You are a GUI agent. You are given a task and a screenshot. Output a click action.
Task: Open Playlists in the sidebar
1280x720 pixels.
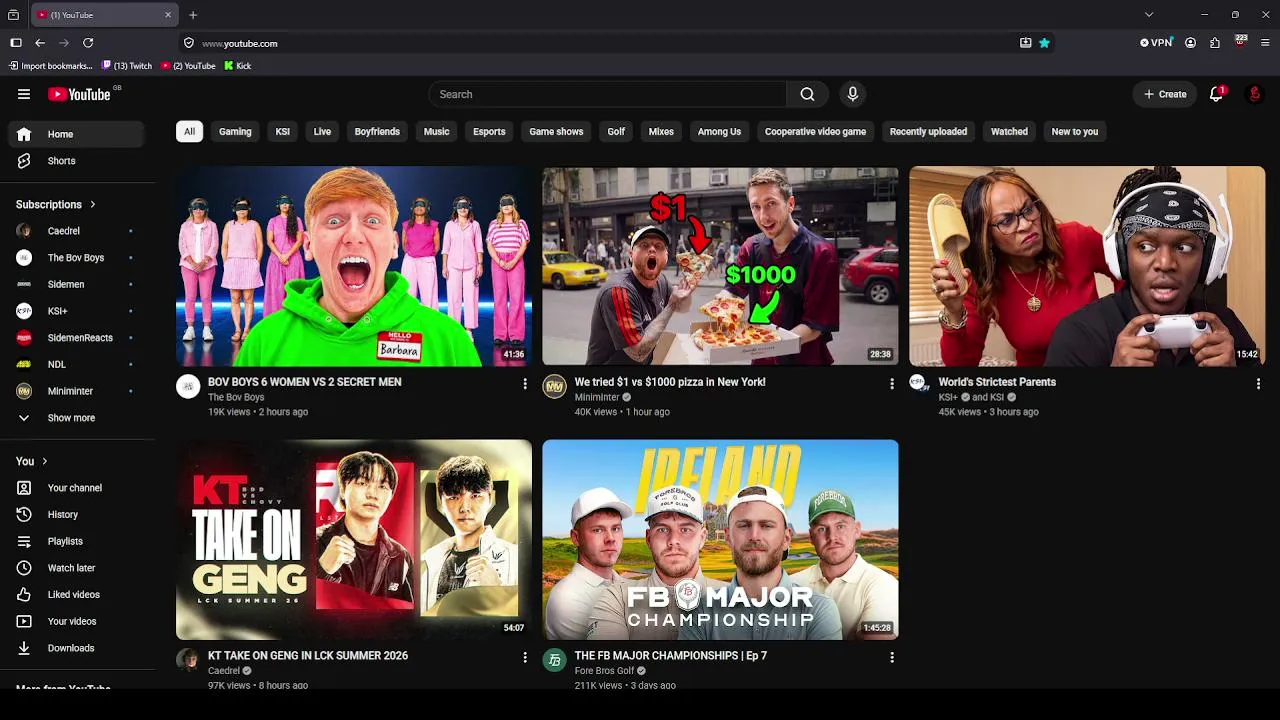pyautogui.click(x=78, y=541)
